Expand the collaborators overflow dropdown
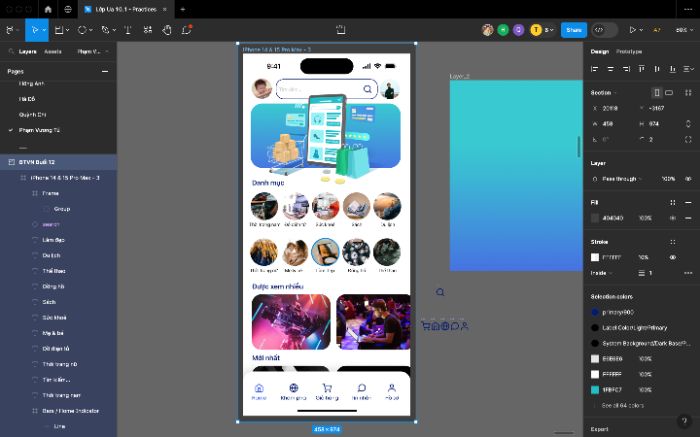700x437 pixels. tap(550, 30)
